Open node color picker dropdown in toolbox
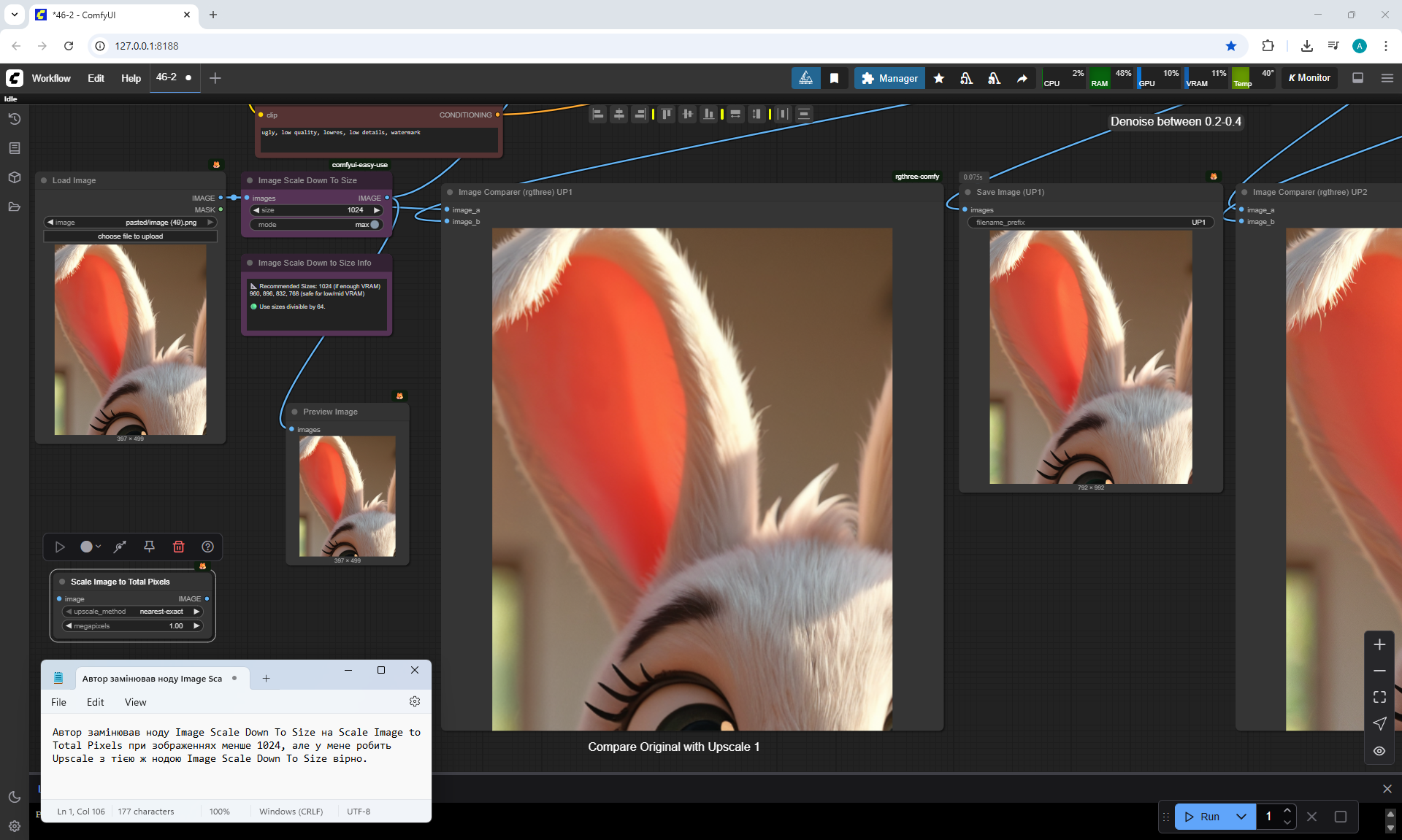This screenshot has height=840, width=1402. (91, 547)
